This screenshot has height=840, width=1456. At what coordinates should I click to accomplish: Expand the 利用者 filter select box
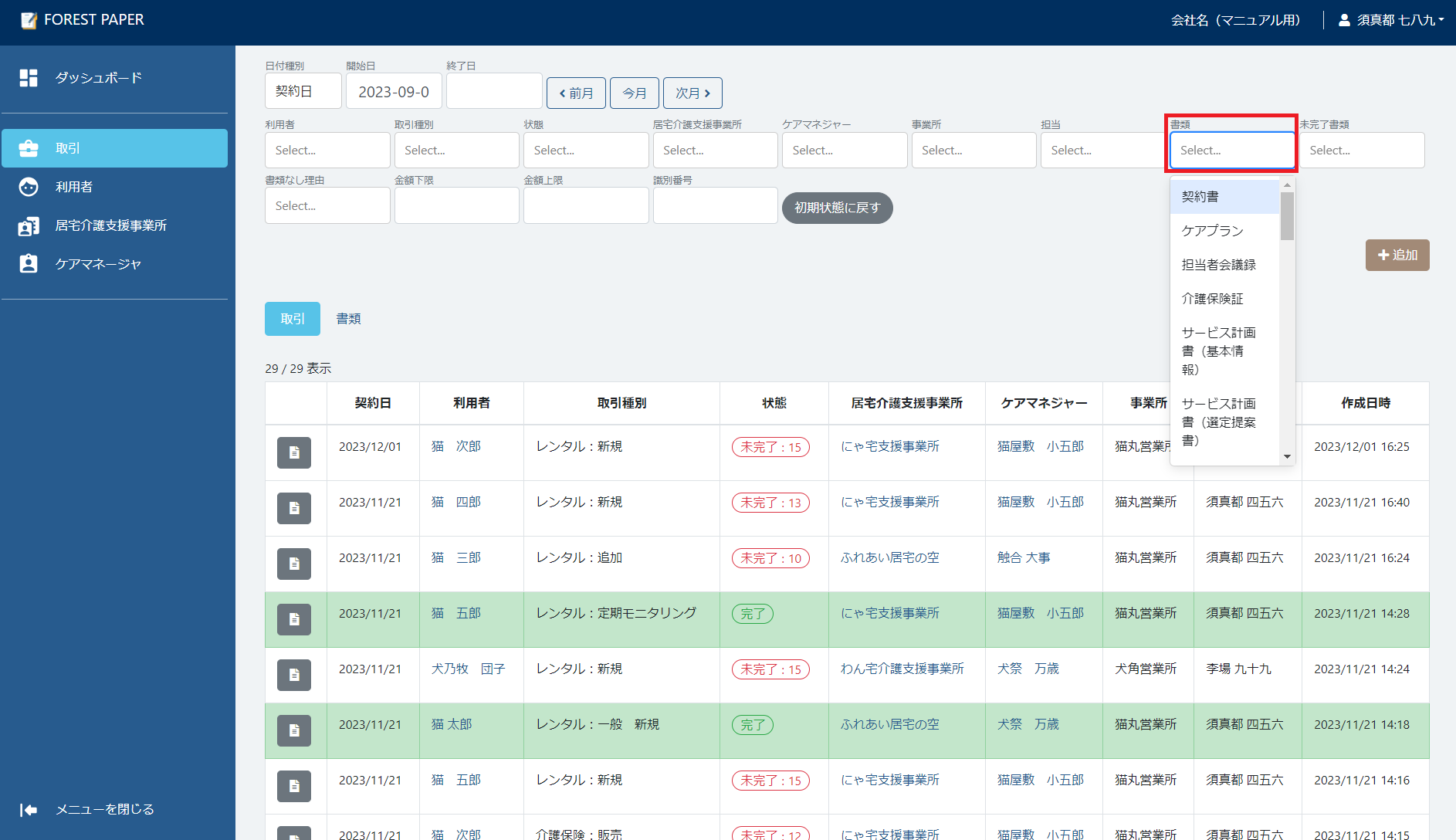tap(327, 151)
